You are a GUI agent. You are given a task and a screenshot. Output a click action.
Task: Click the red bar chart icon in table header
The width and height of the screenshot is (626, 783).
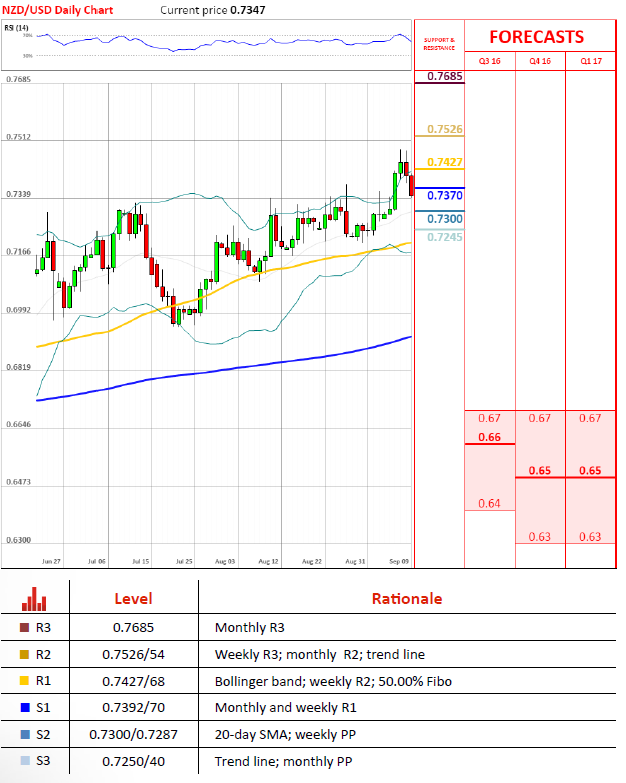36,599
